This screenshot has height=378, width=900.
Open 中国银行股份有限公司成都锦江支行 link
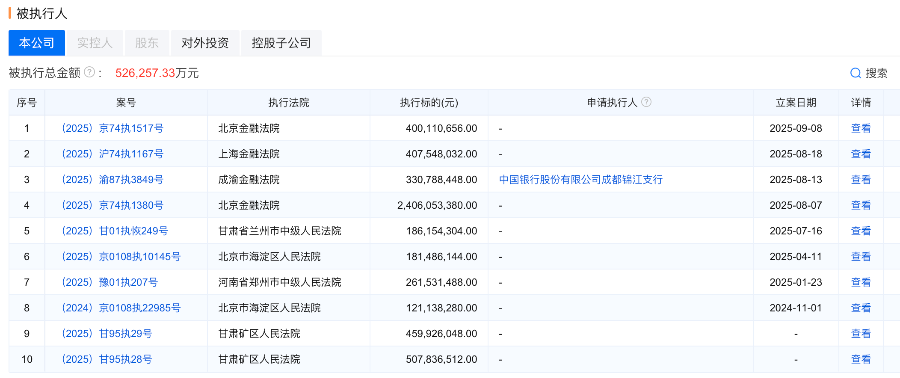tap(581, 180)
